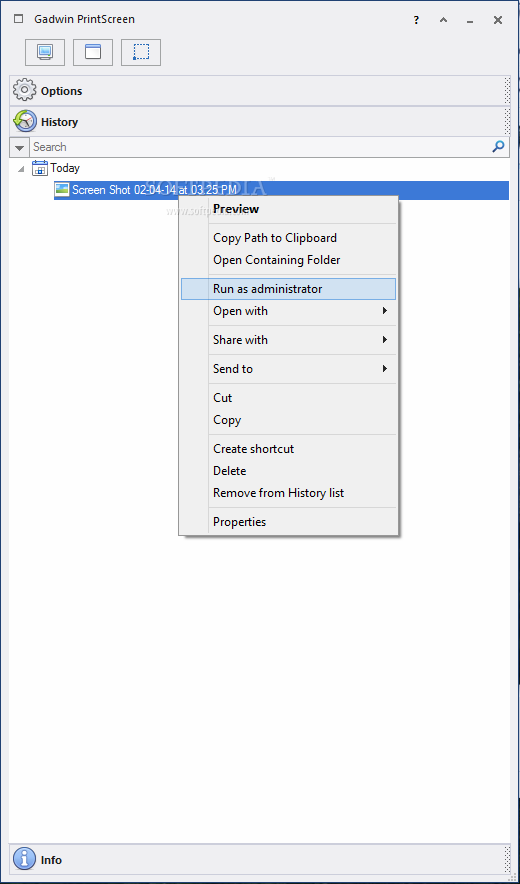Select Open Containing Folder
520x884 pixels.
pos(288,260)
